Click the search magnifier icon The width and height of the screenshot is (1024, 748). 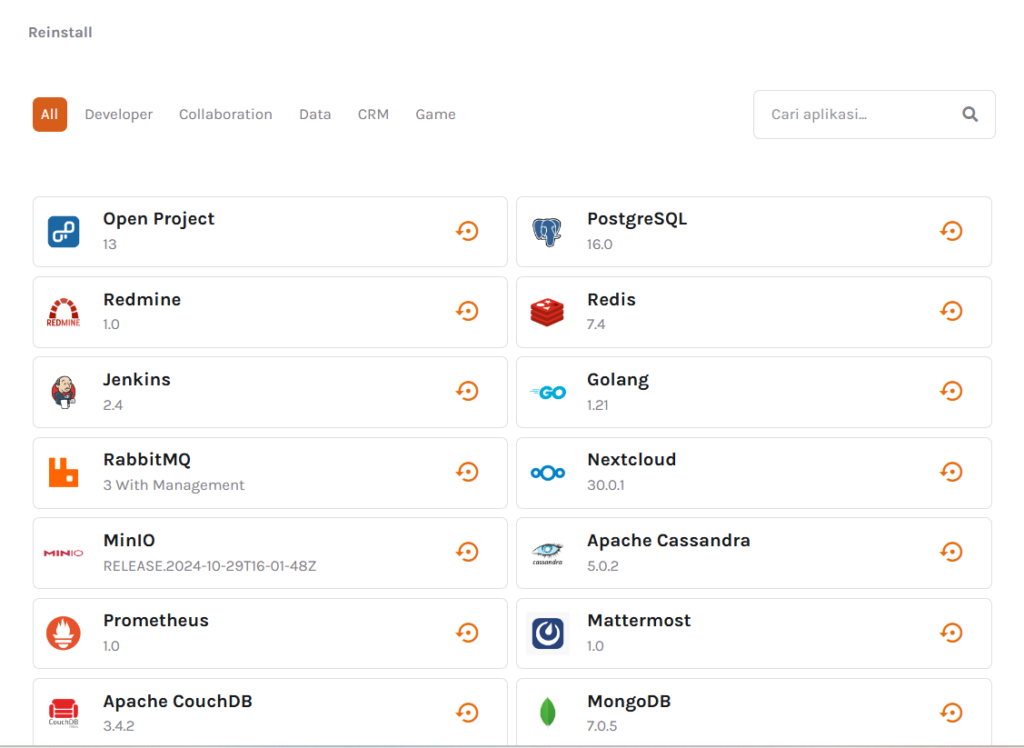(969, 114)
